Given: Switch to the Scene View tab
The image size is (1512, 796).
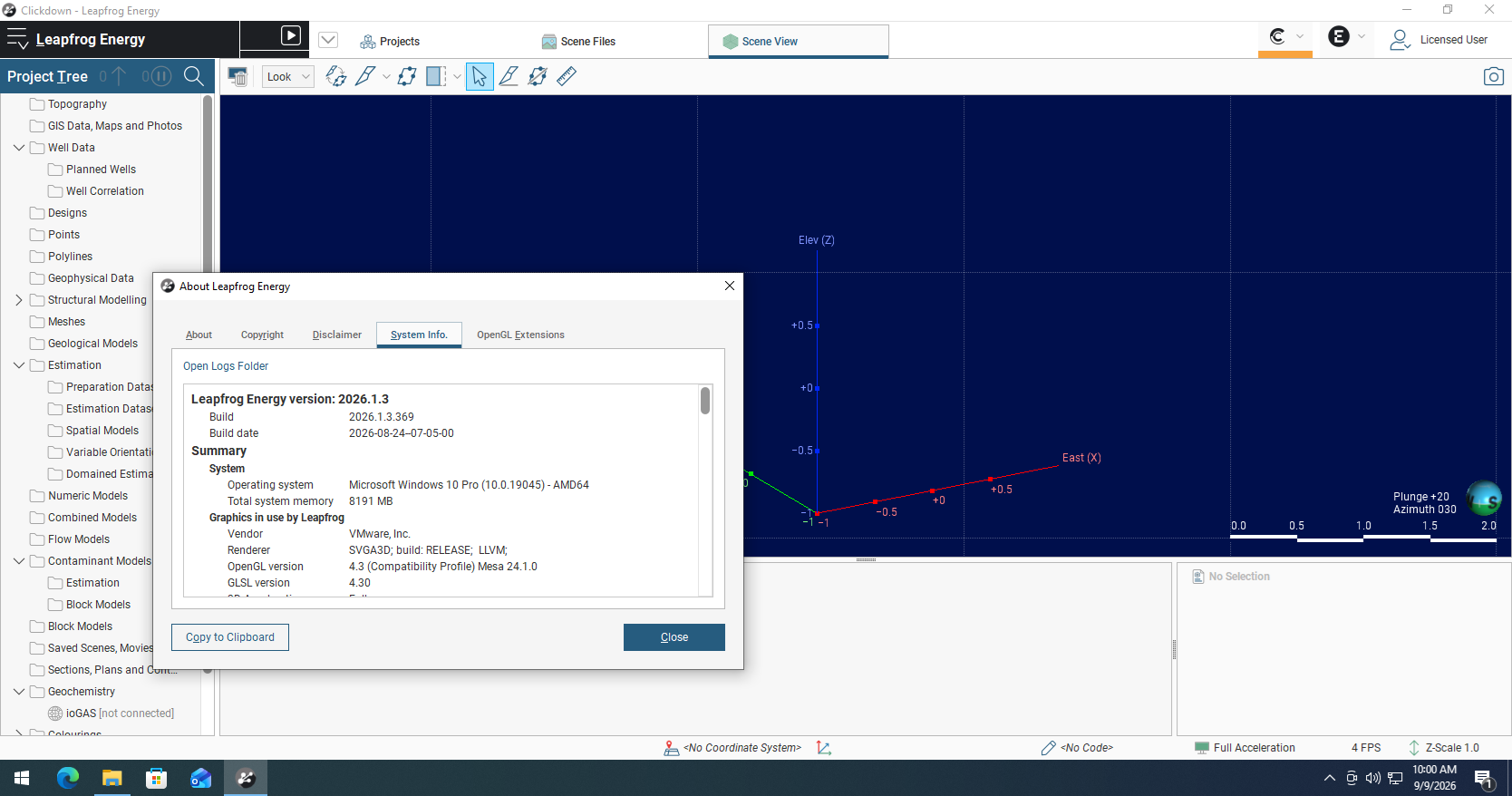Looking at the screenshot, I should click(x=798, y=41).
